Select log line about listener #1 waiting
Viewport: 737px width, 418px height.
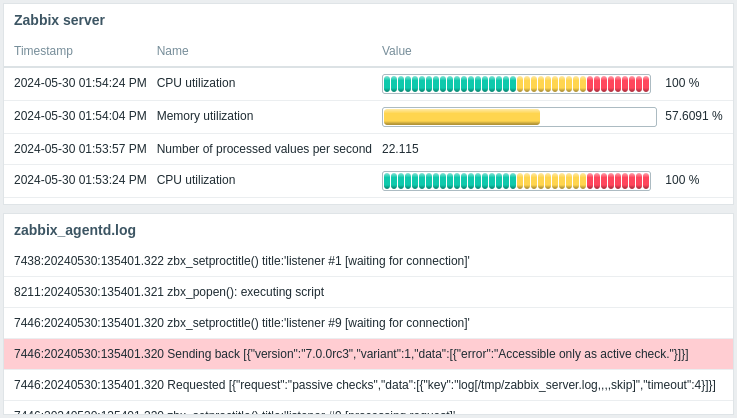[368, 261]
